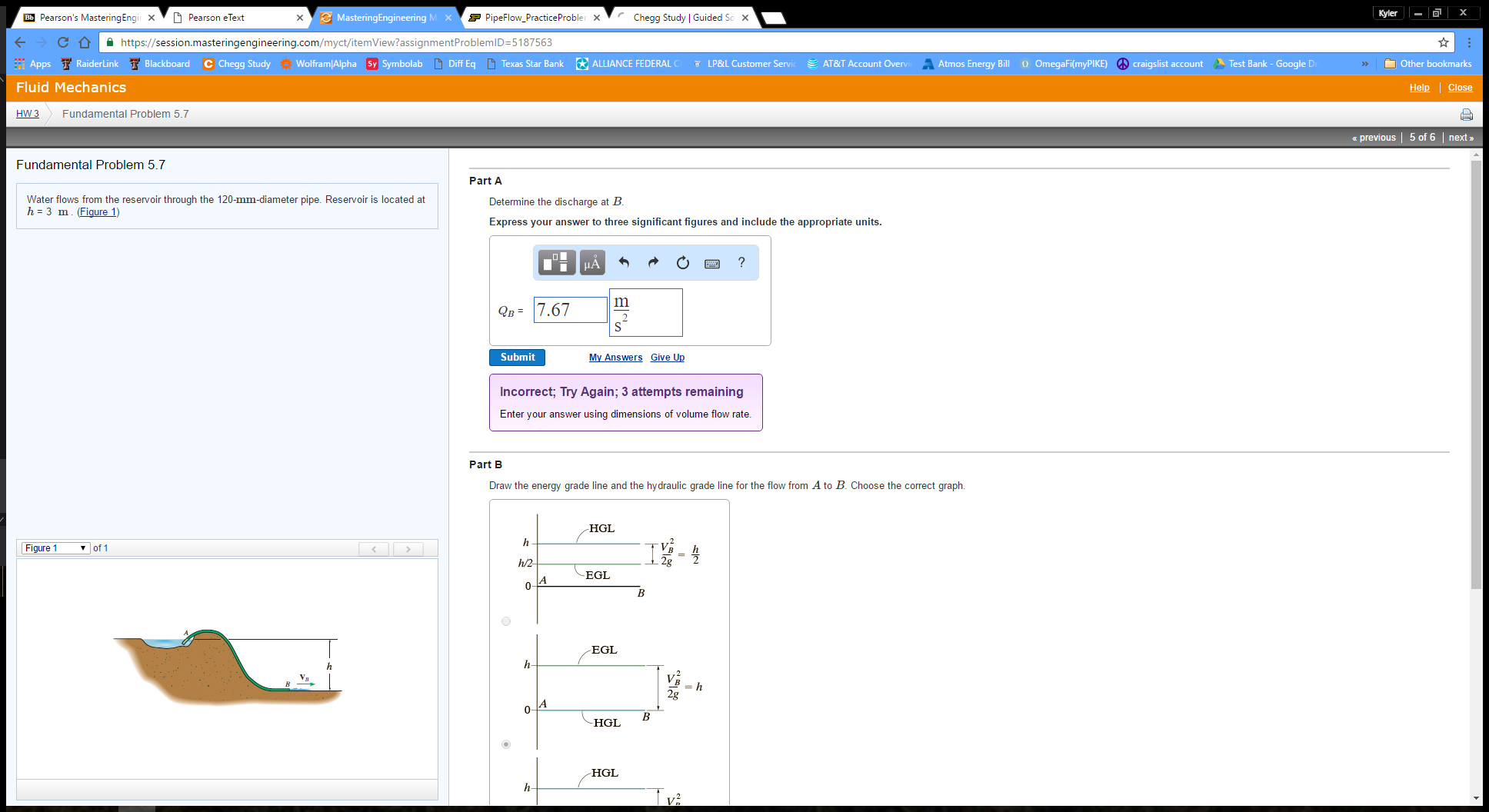The width and height of the screenshot is (1489, 812).
Task: Click the redo arrow in answer toolbar
Action: coord(653,262)
